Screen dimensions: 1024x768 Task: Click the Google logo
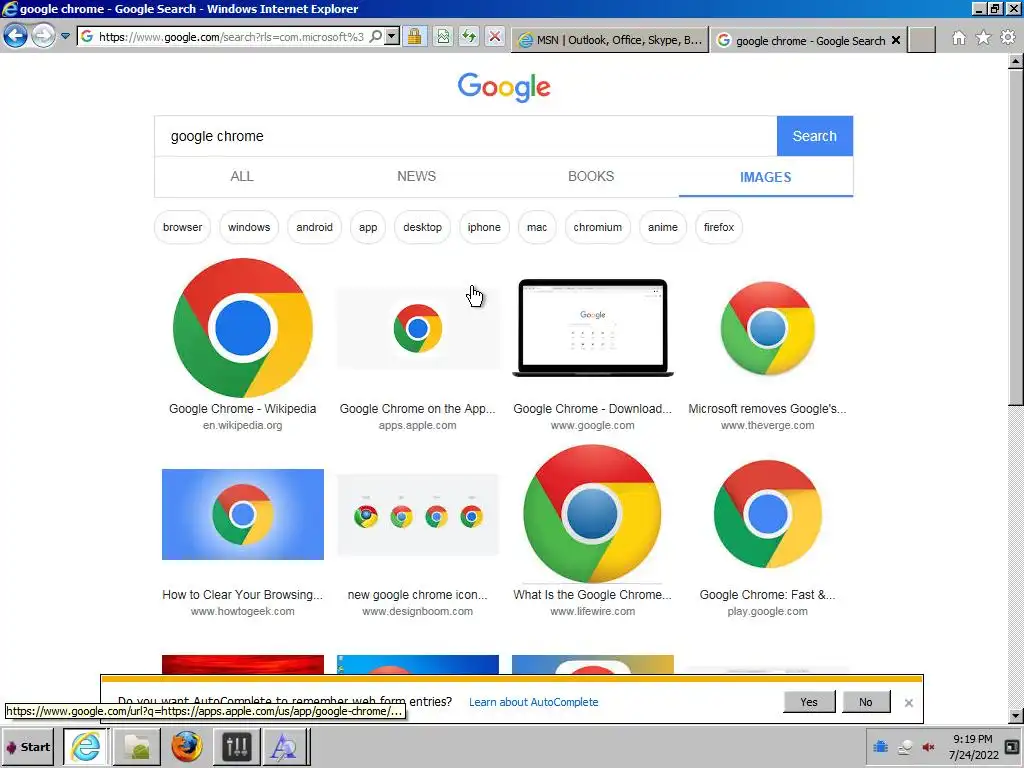(x=504, y=87)
